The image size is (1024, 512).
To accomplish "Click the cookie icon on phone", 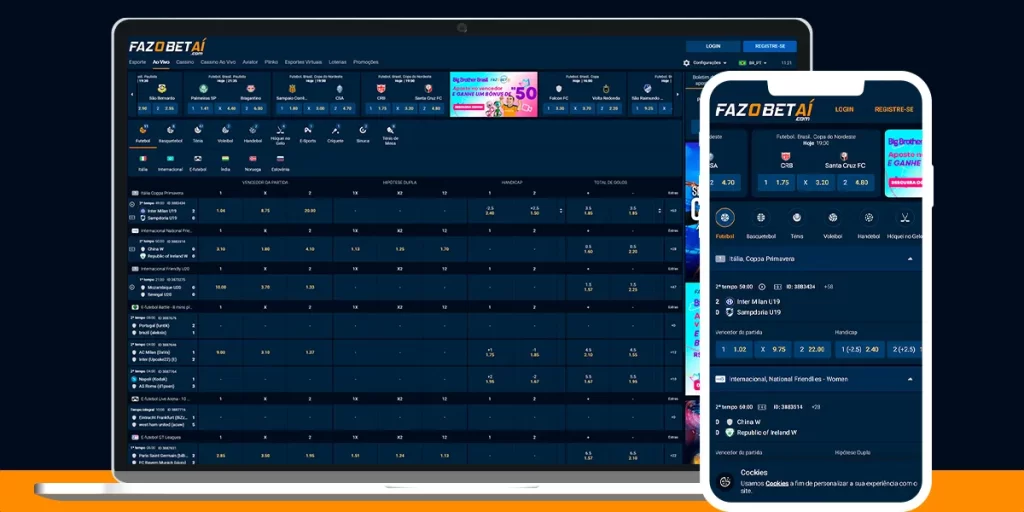I will [726, 482].
